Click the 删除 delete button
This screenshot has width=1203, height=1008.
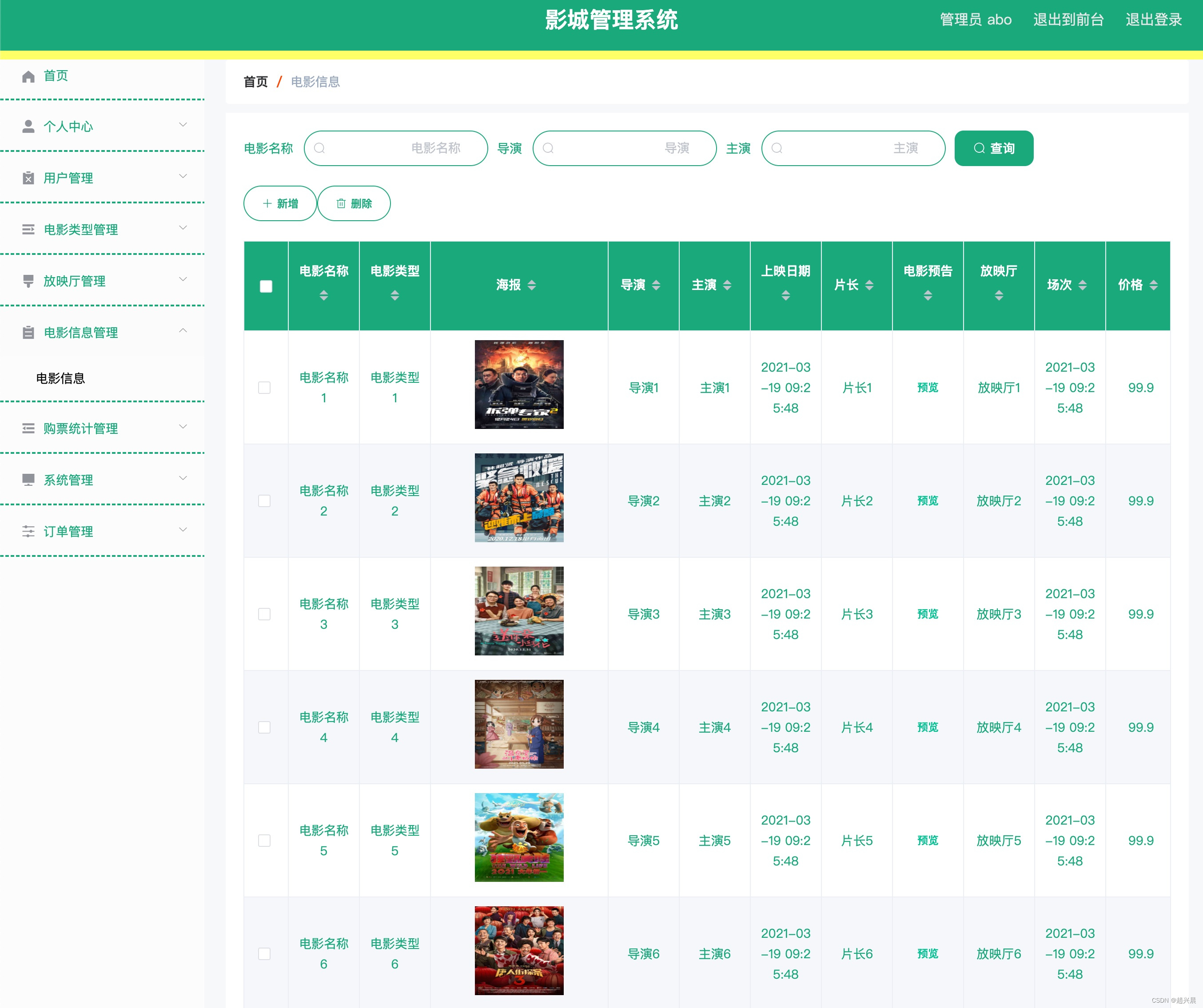coord(354,203)
